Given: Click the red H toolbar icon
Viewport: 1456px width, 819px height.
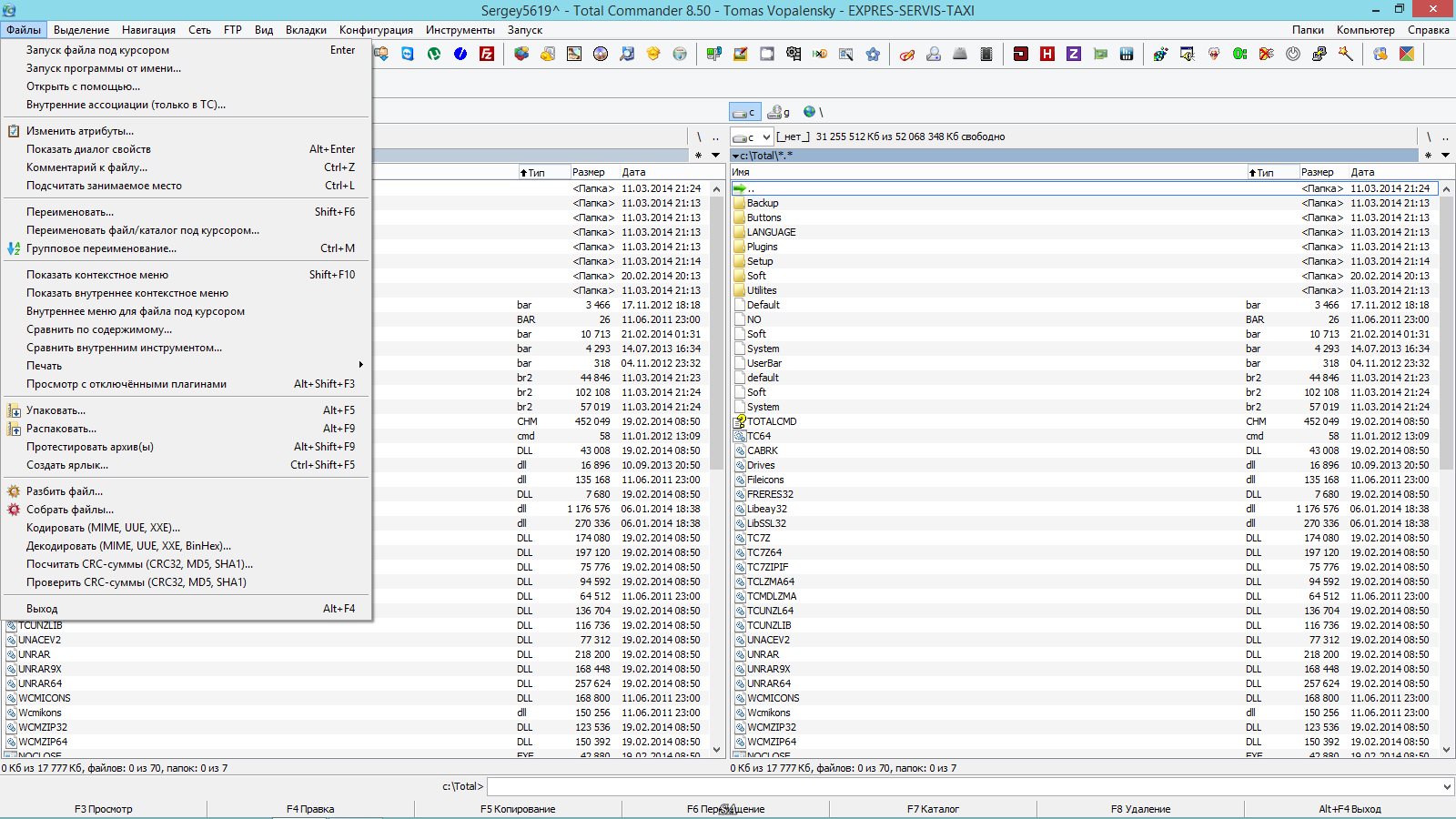Looking at the screenshot, I should [1047, 54].
